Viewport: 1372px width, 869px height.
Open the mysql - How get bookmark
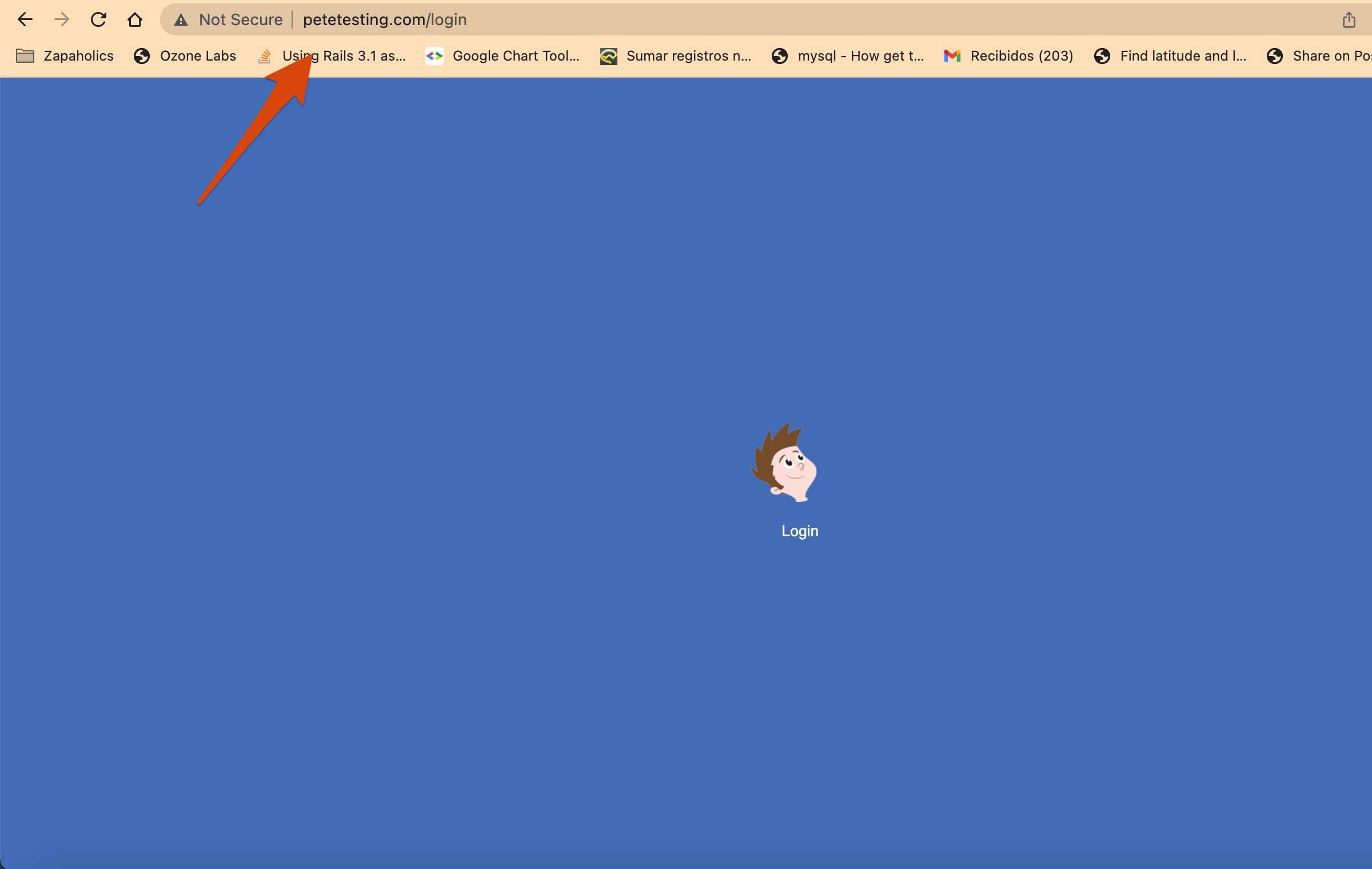click(848, 56)
